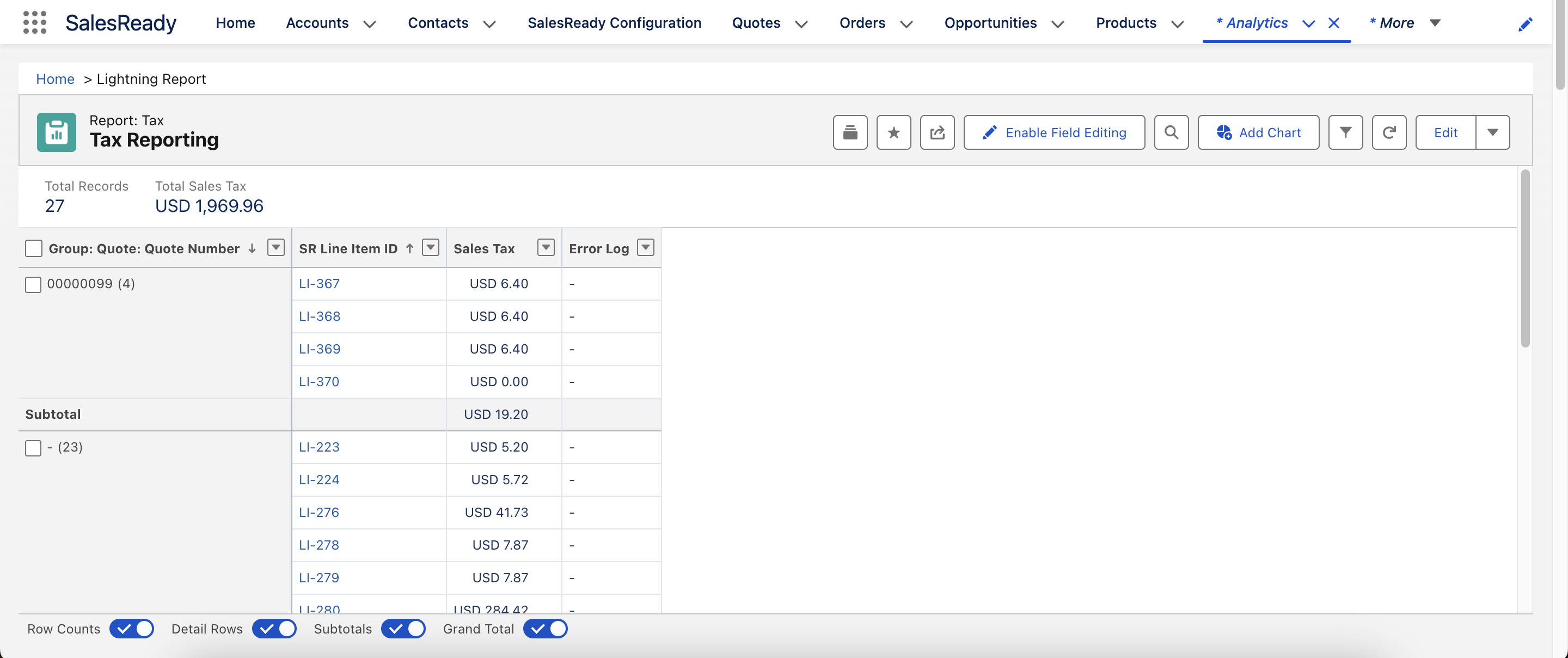The width and height of the screenshot is (1568, 658).
Task: Disable the Subtotals toggle
Action: (x=403, y=628)
